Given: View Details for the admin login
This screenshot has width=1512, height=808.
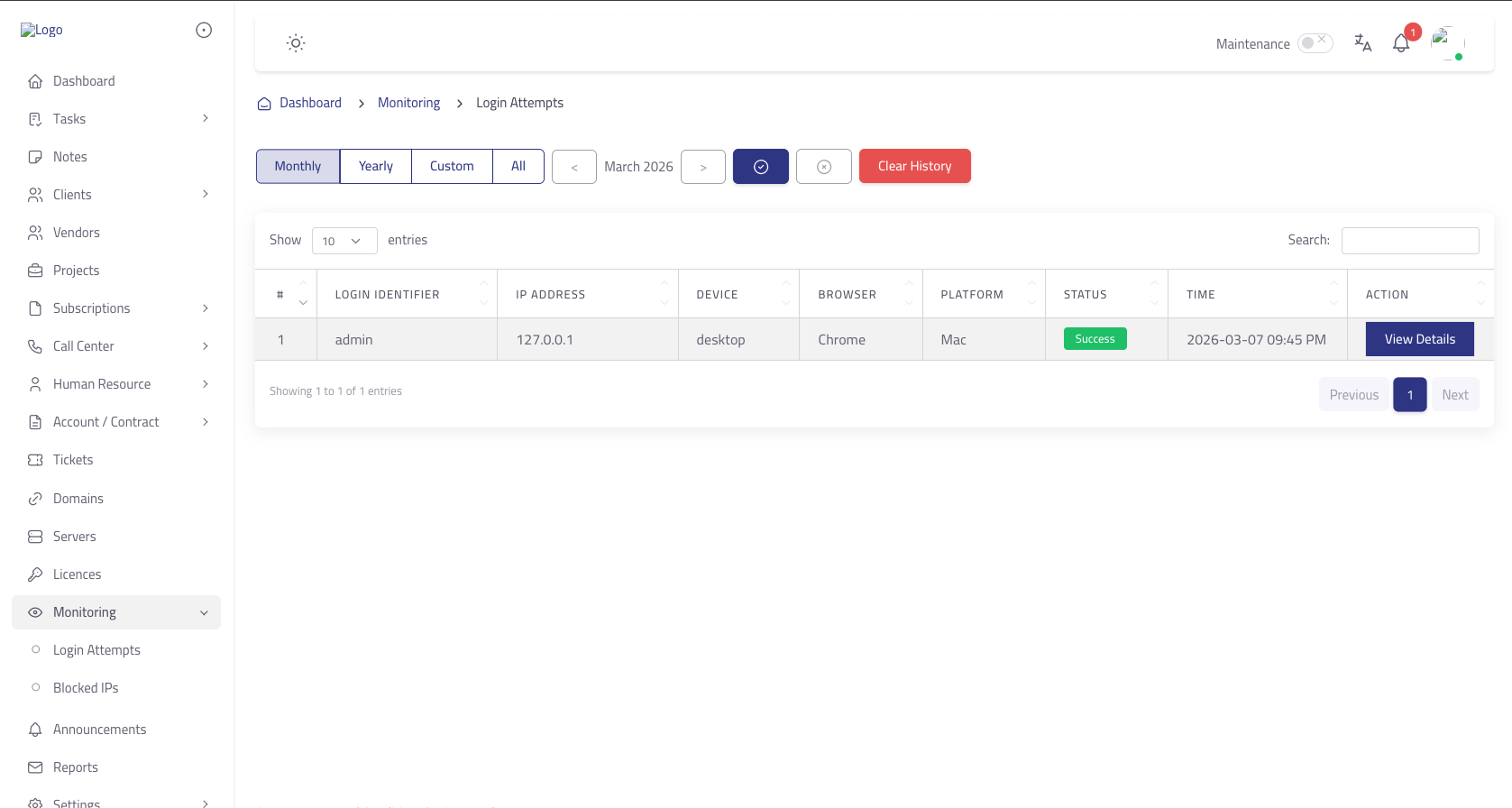Looking at the screenshot, I should click(x=1420, y=339).
